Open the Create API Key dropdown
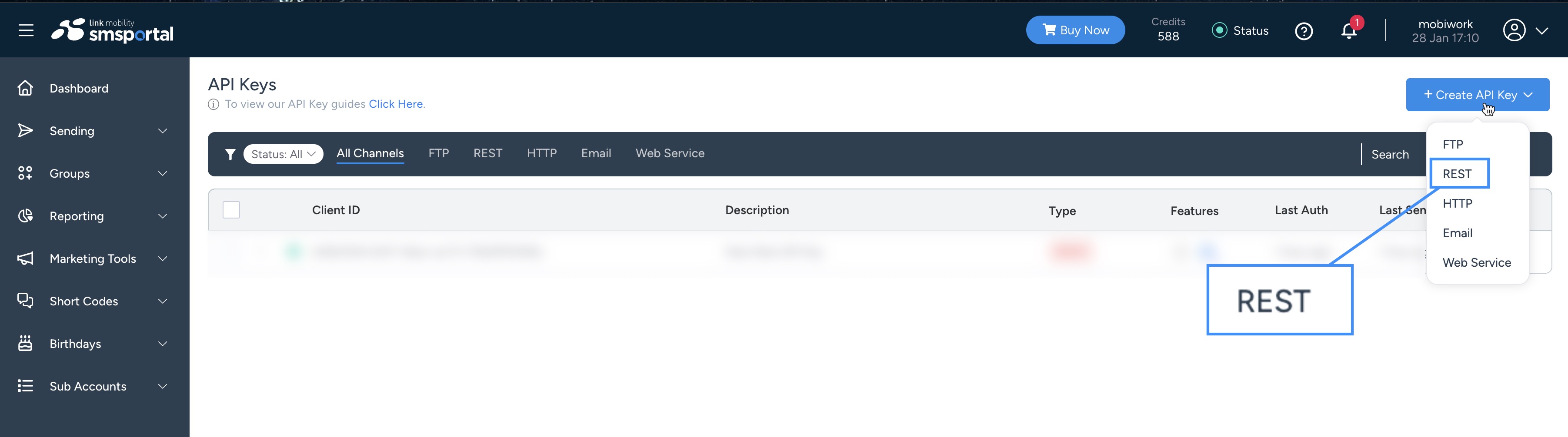1568x437 pixels. [x=1477, y=95]
